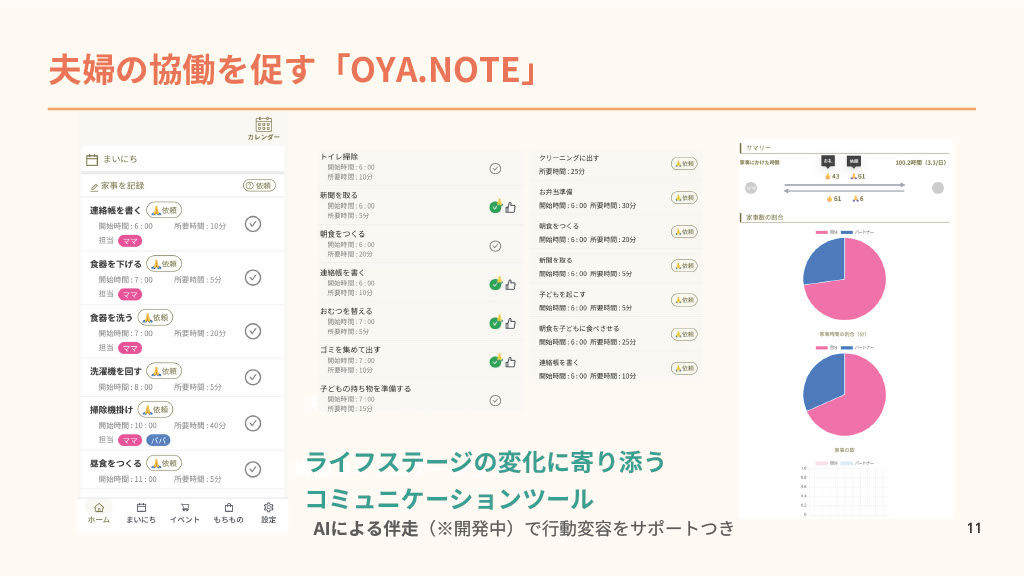Viewport: 1024px width, 577px height.
Task: Click the blue パパ assignee tag
Action: 158,440
